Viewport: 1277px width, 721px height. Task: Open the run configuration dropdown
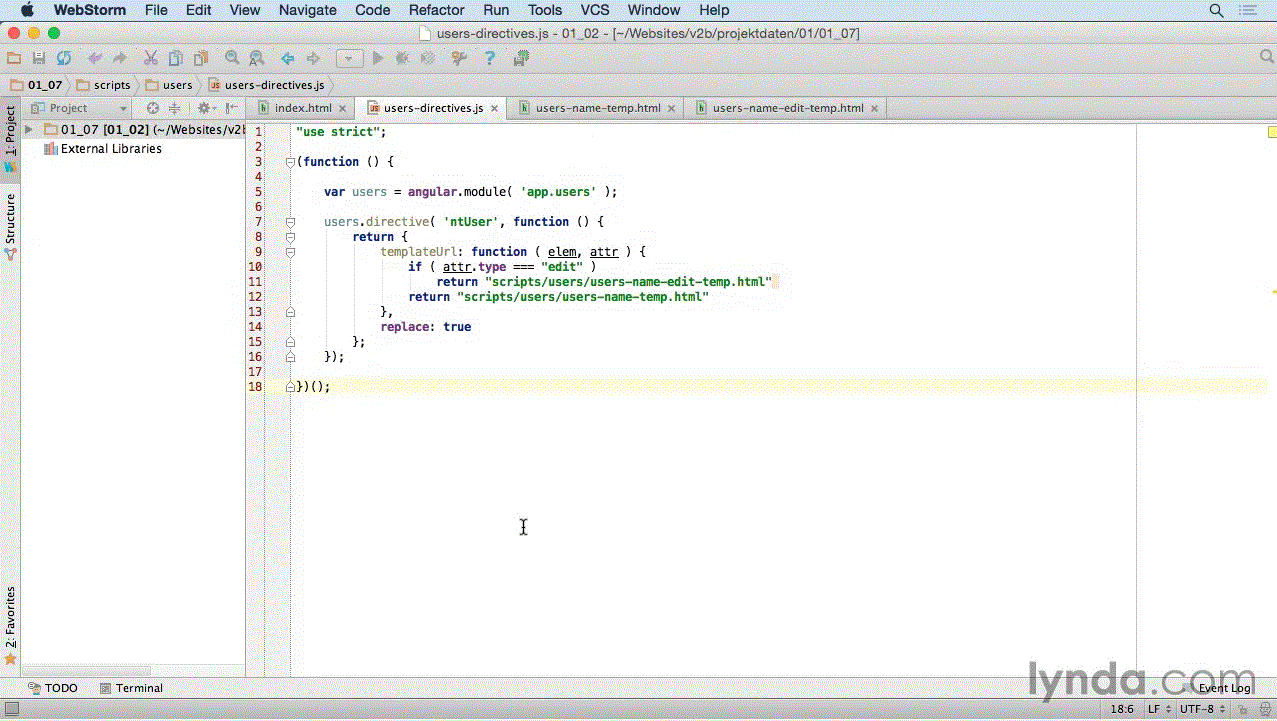[x=349, y=59]
